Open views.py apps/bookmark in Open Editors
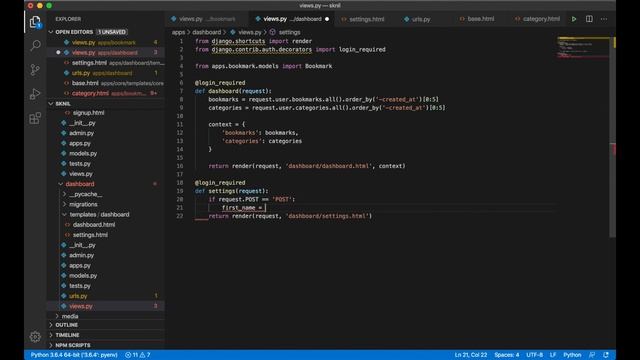The height and width of the screenshot is (360, 640). pos(106,42)
